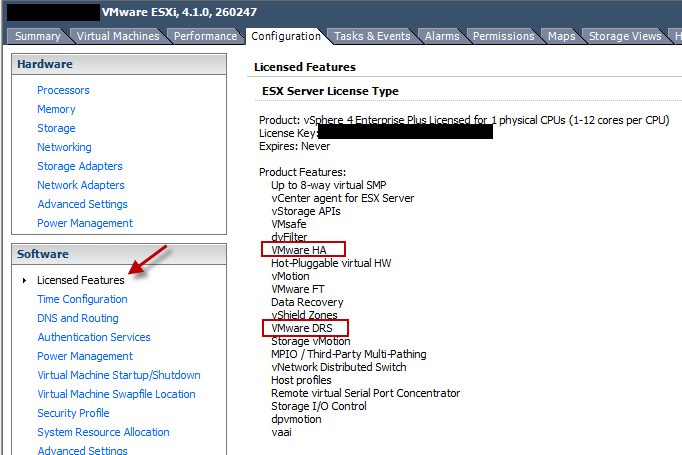Click the 'ESX Server License Type' heading

pyautogui.click(x=330, y=91)
